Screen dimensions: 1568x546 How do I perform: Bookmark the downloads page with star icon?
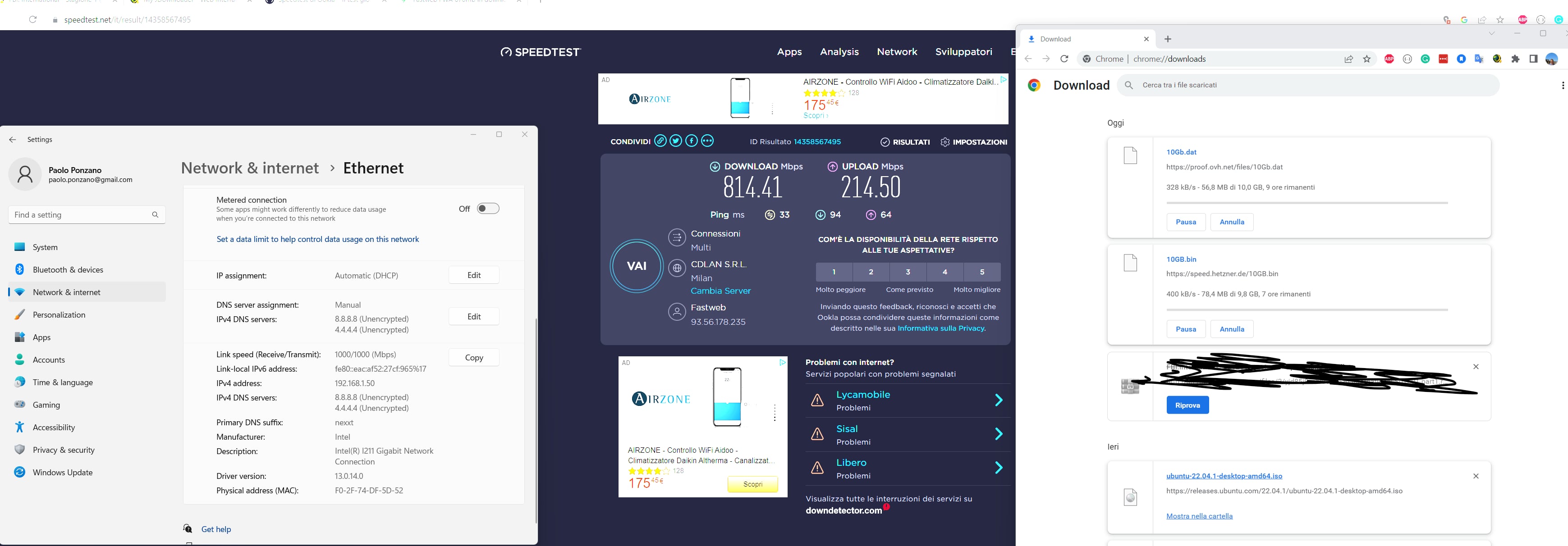point(1366,59)
